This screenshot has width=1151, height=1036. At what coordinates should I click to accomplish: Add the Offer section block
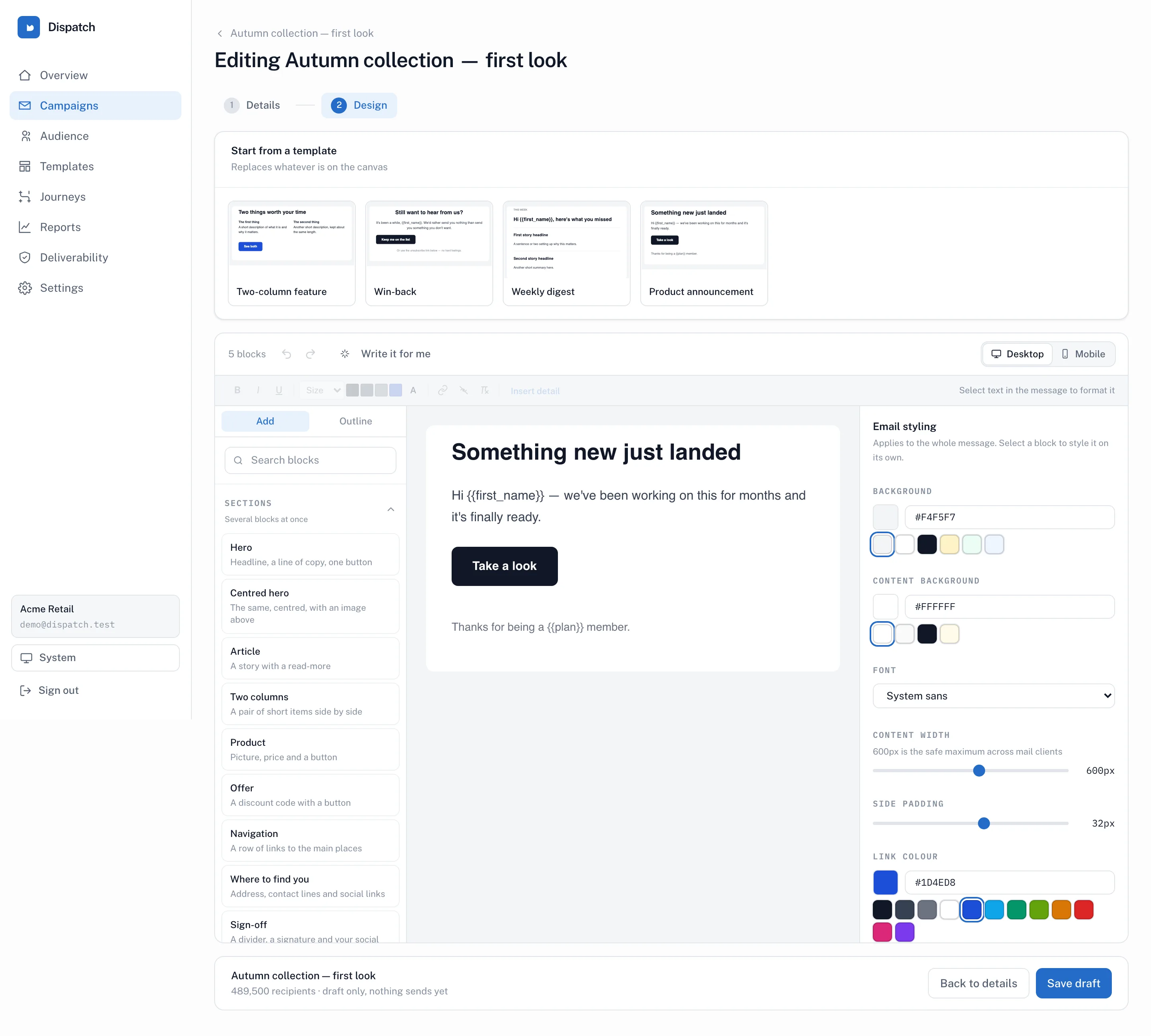point(310,795)
